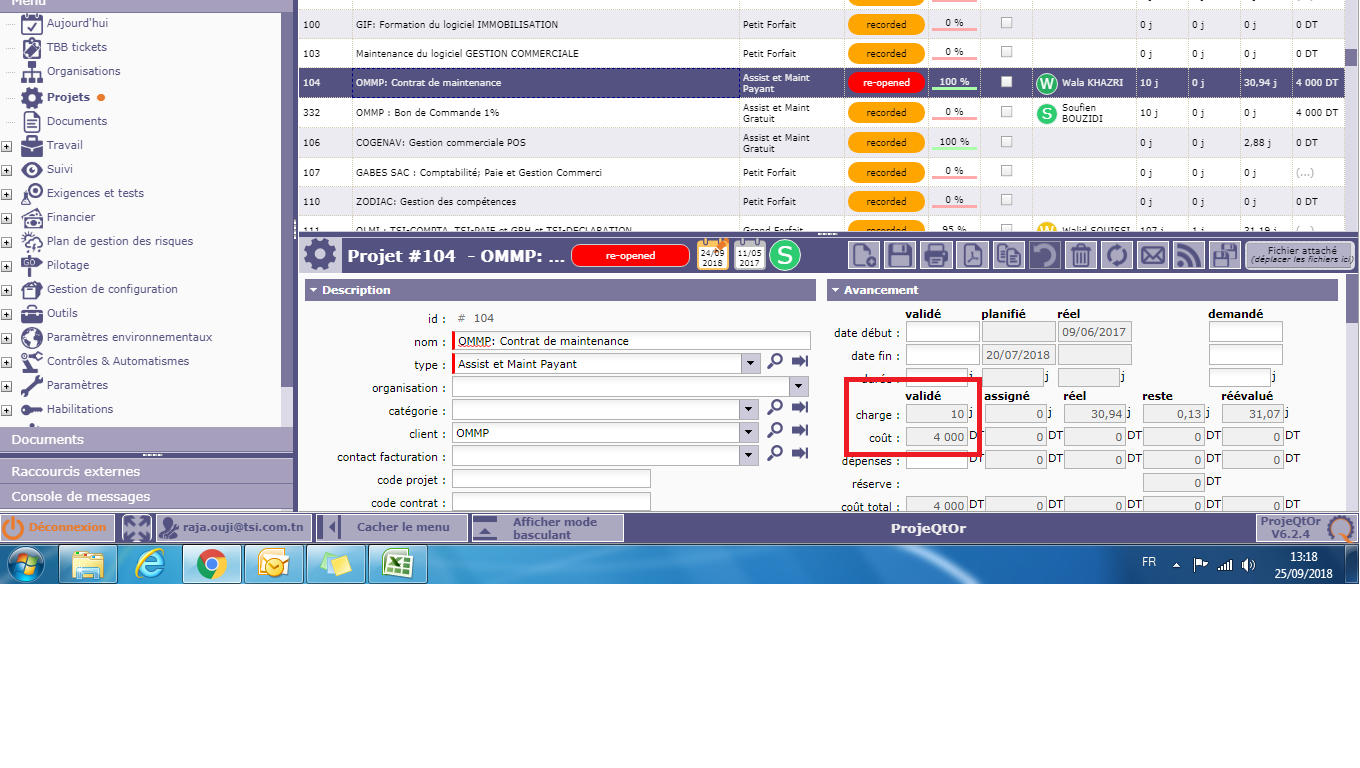Expand the Travail menu node
The image size is (1360, 768).
click(6, 146)
